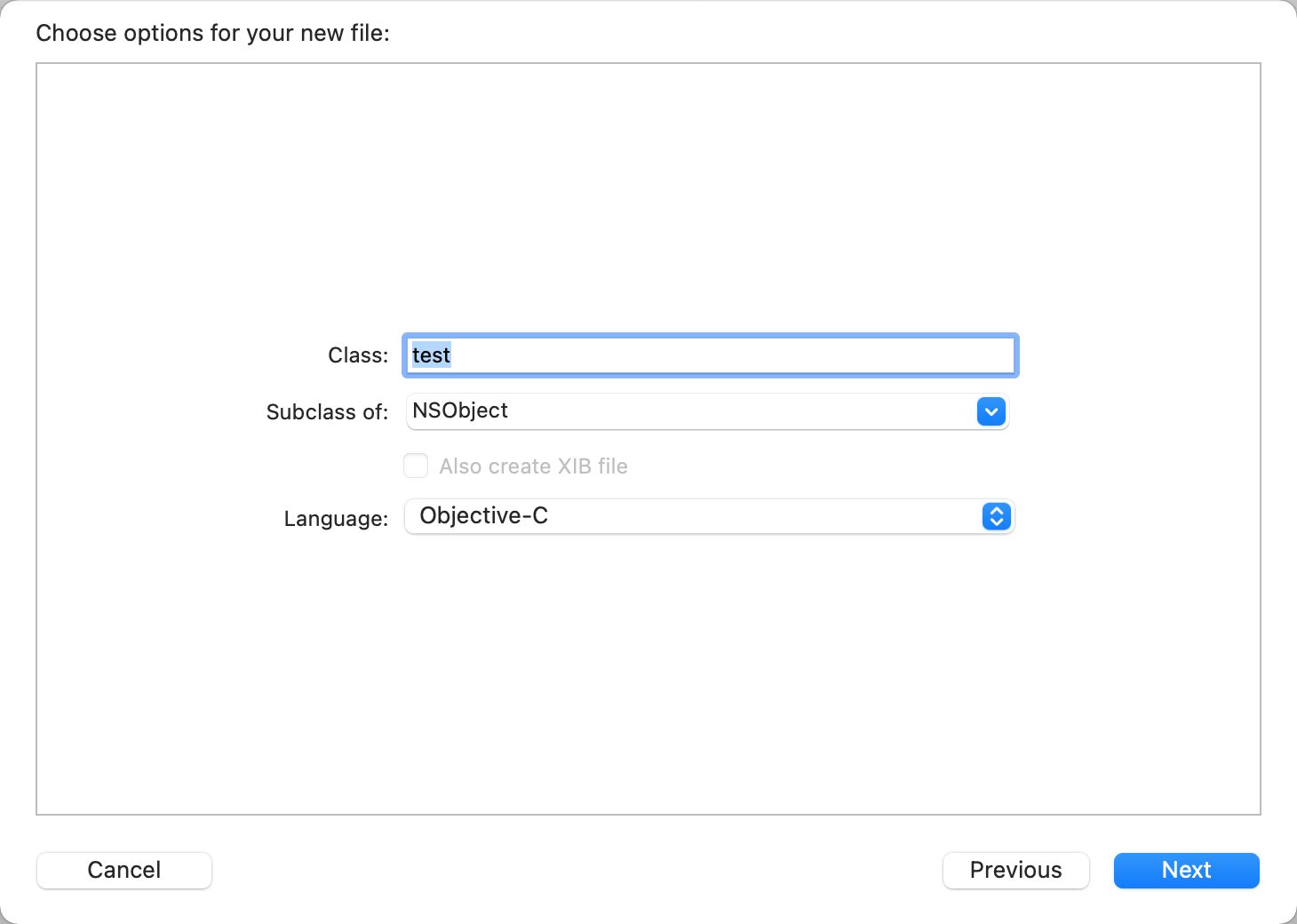Click the Also create XIB file text

click(x=533, y=466)
